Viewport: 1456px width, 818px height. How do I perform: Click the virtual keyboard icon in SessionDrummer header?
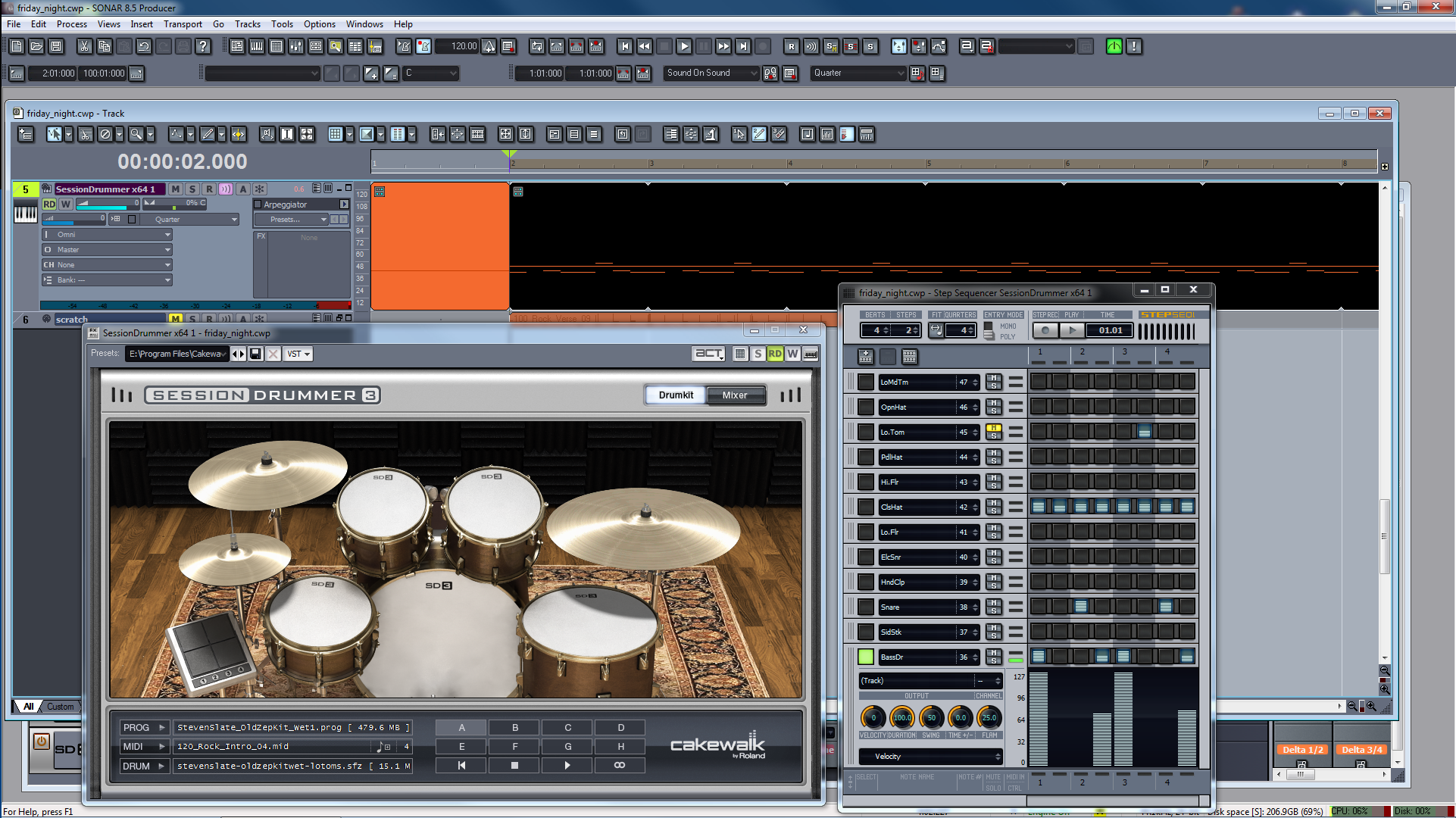[811, 354]
